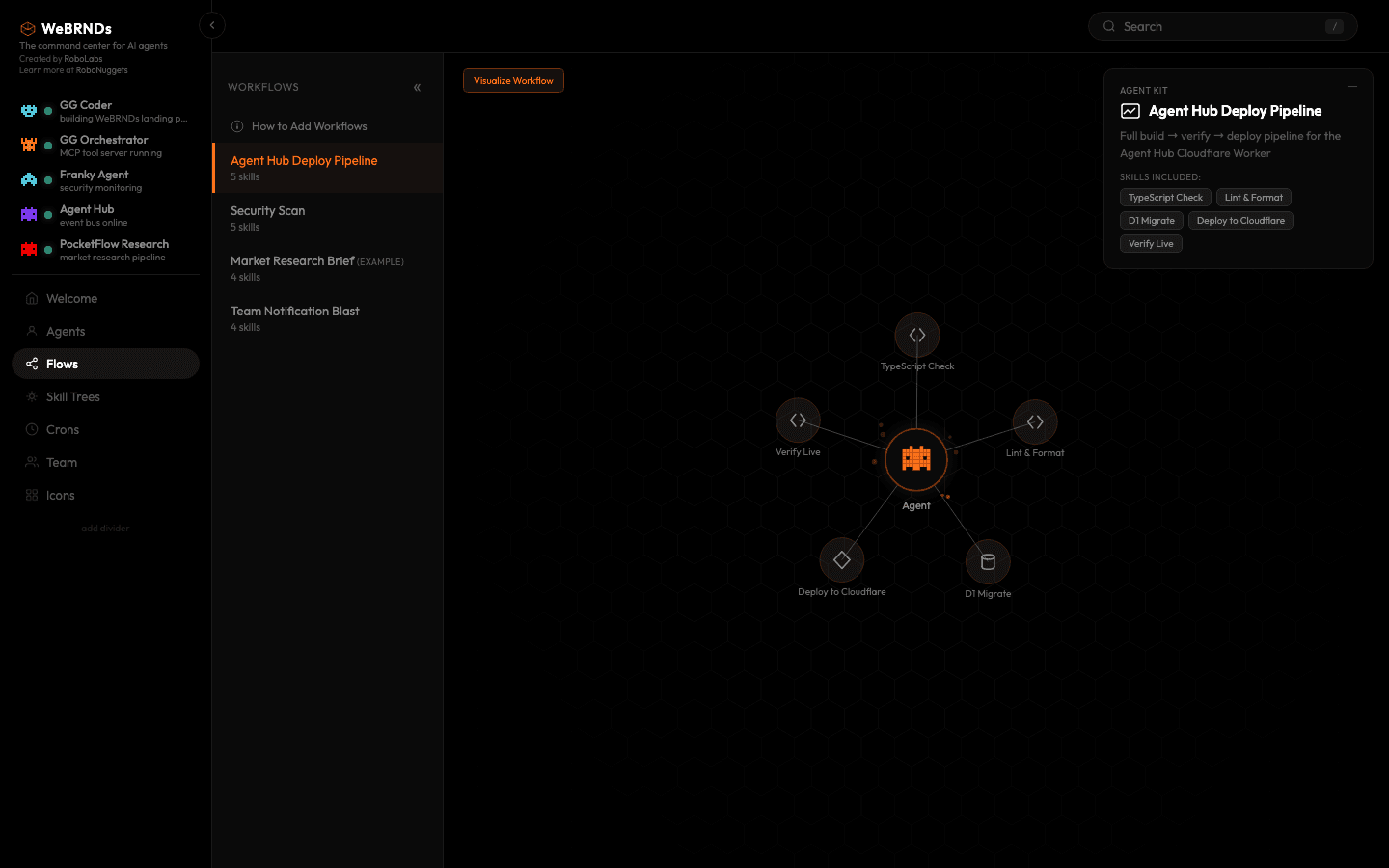Viewport: 1389px width, 868px height.
Task: Click the Lint & Format node icon
Action: (x=1035, y=422)
